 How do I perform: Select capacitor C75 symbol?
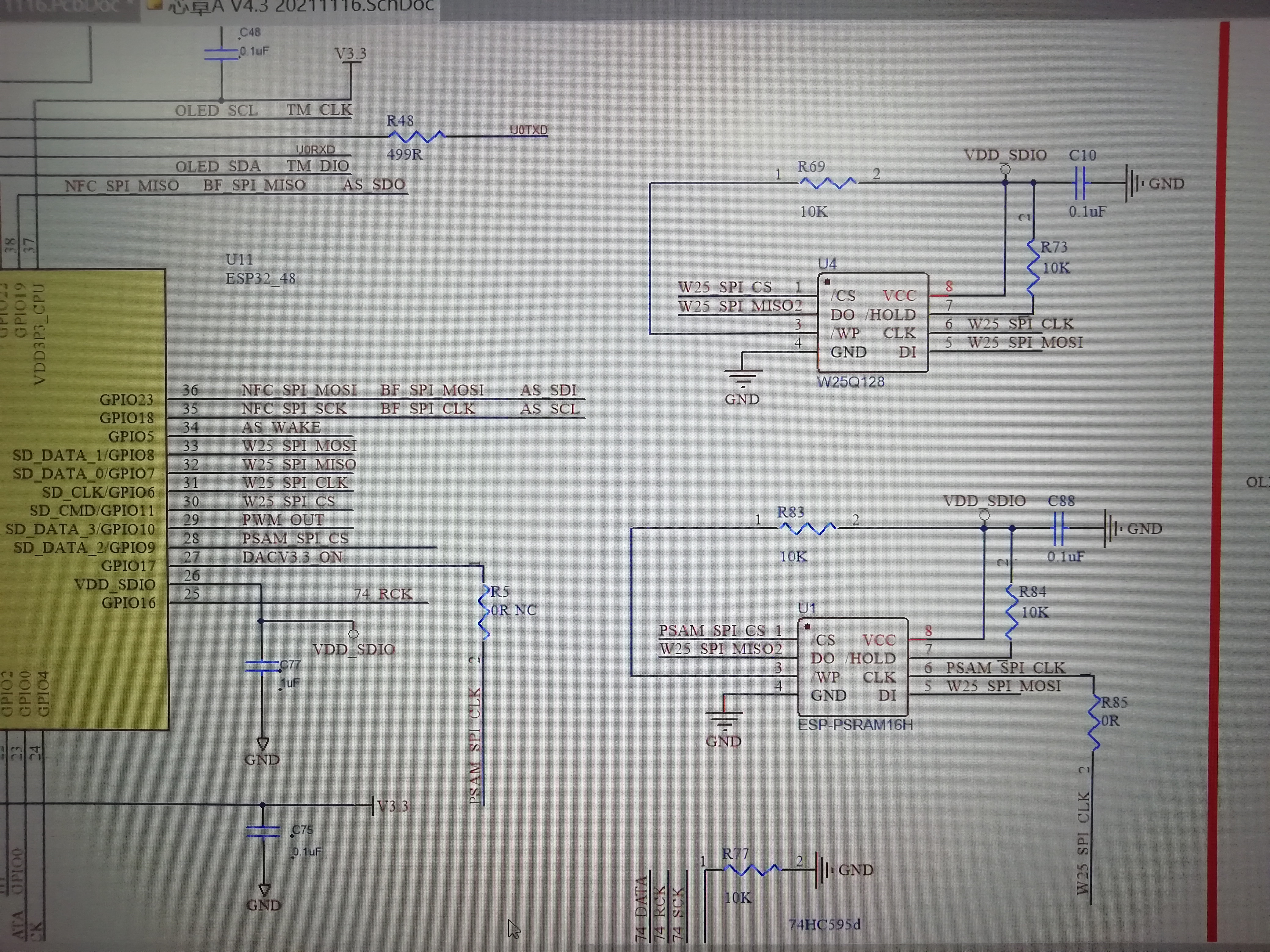pyautogui.click(x=263, y=831)
